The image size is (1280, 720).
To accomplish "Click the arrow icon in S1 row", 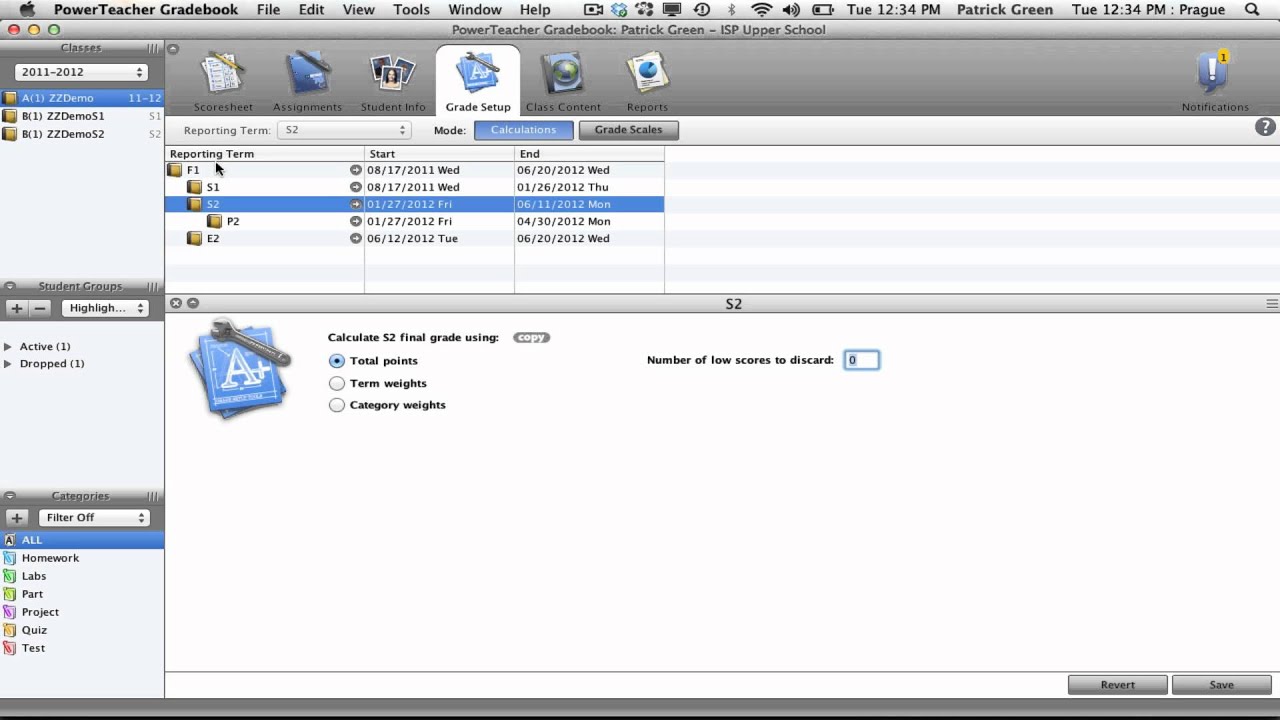I will (355, 187).
